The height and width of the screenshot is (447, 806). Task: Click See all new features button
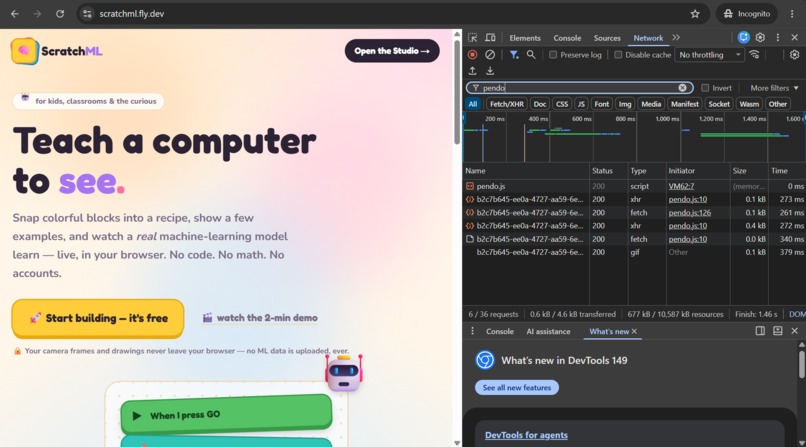[517, 387]
